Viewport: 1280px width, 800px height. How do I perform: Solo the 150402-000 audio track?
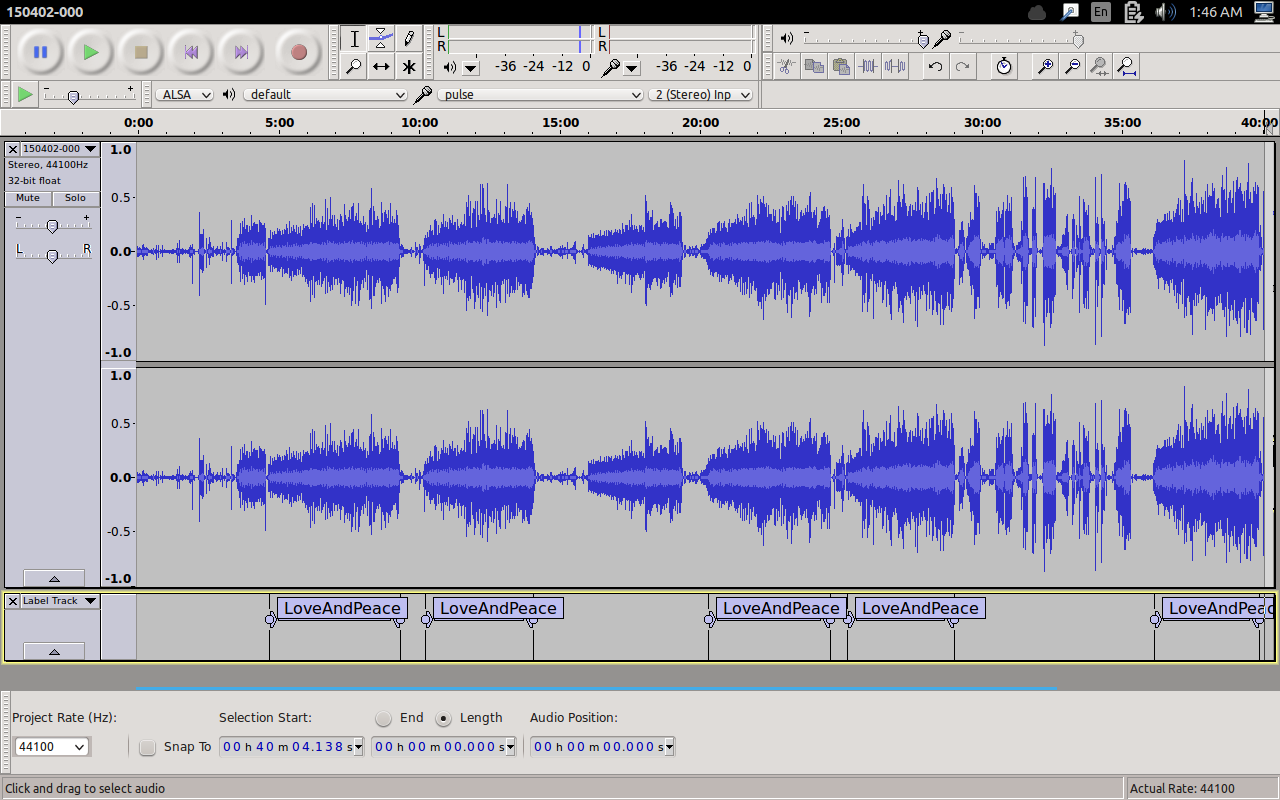[76, 198]
